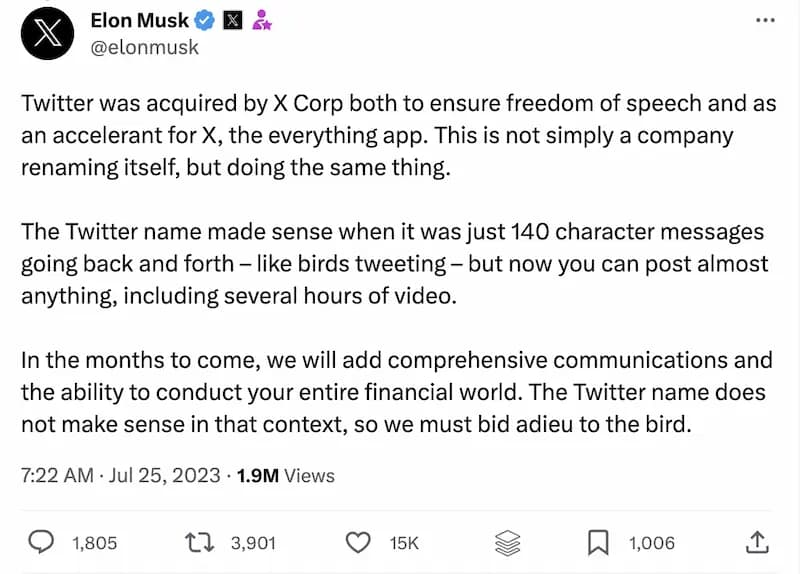Viewport: 800px width, 574px height.
Task: Bookmark the tweet using the bookmark icon
Action: tap(597, 543)
